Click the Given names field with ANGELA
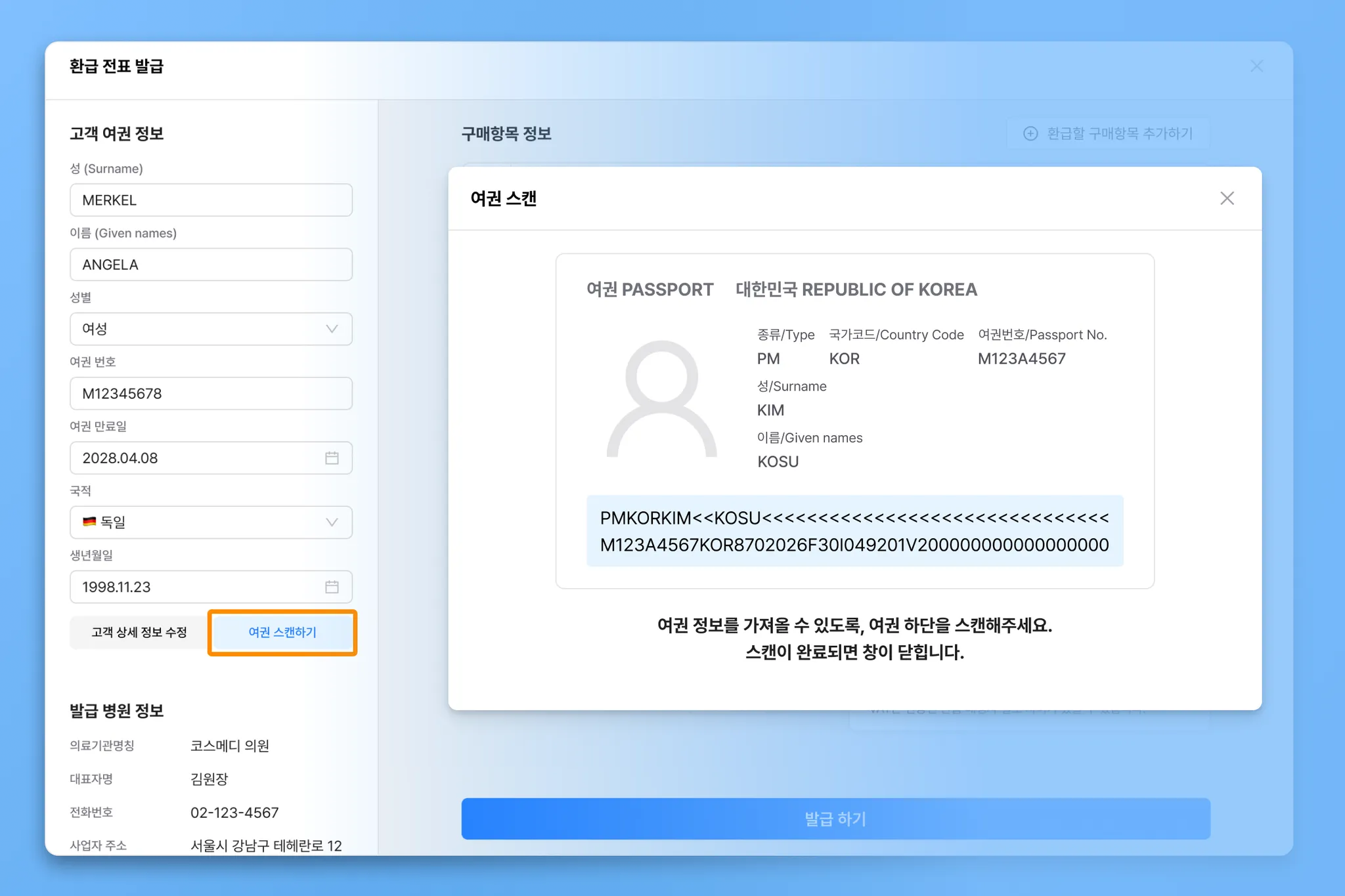 click(210, 265)
